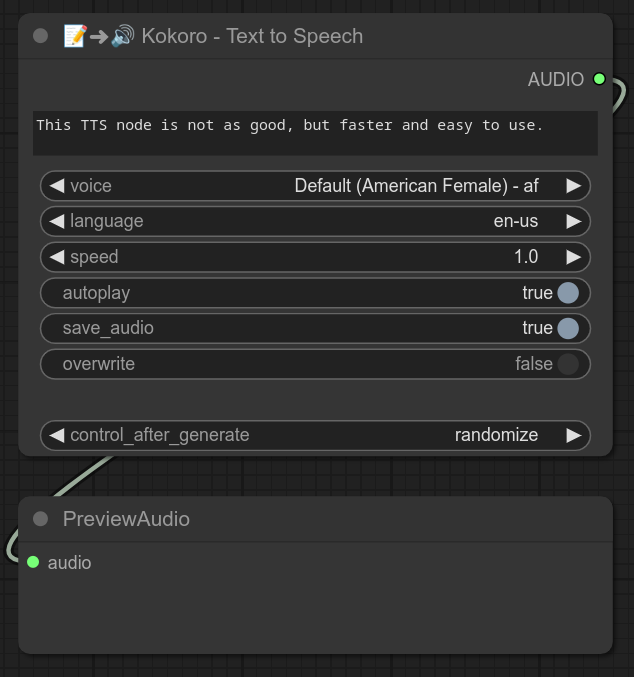Increase speed with right arrow
The image size is (634, 677).
click(x=573, y=257)
